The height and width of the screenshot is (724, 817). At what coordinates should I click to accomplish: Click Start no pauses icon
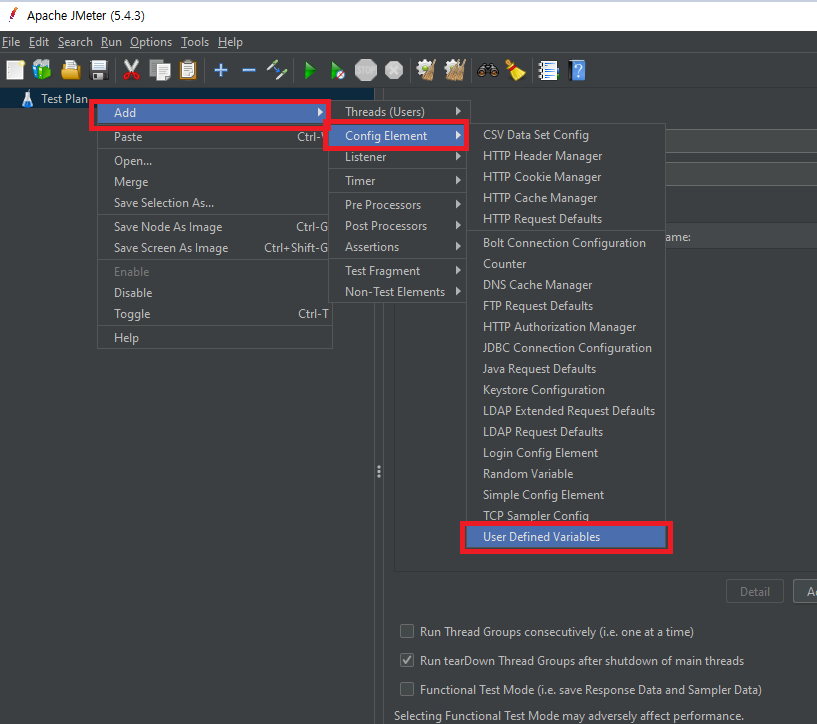coord(338,70)
